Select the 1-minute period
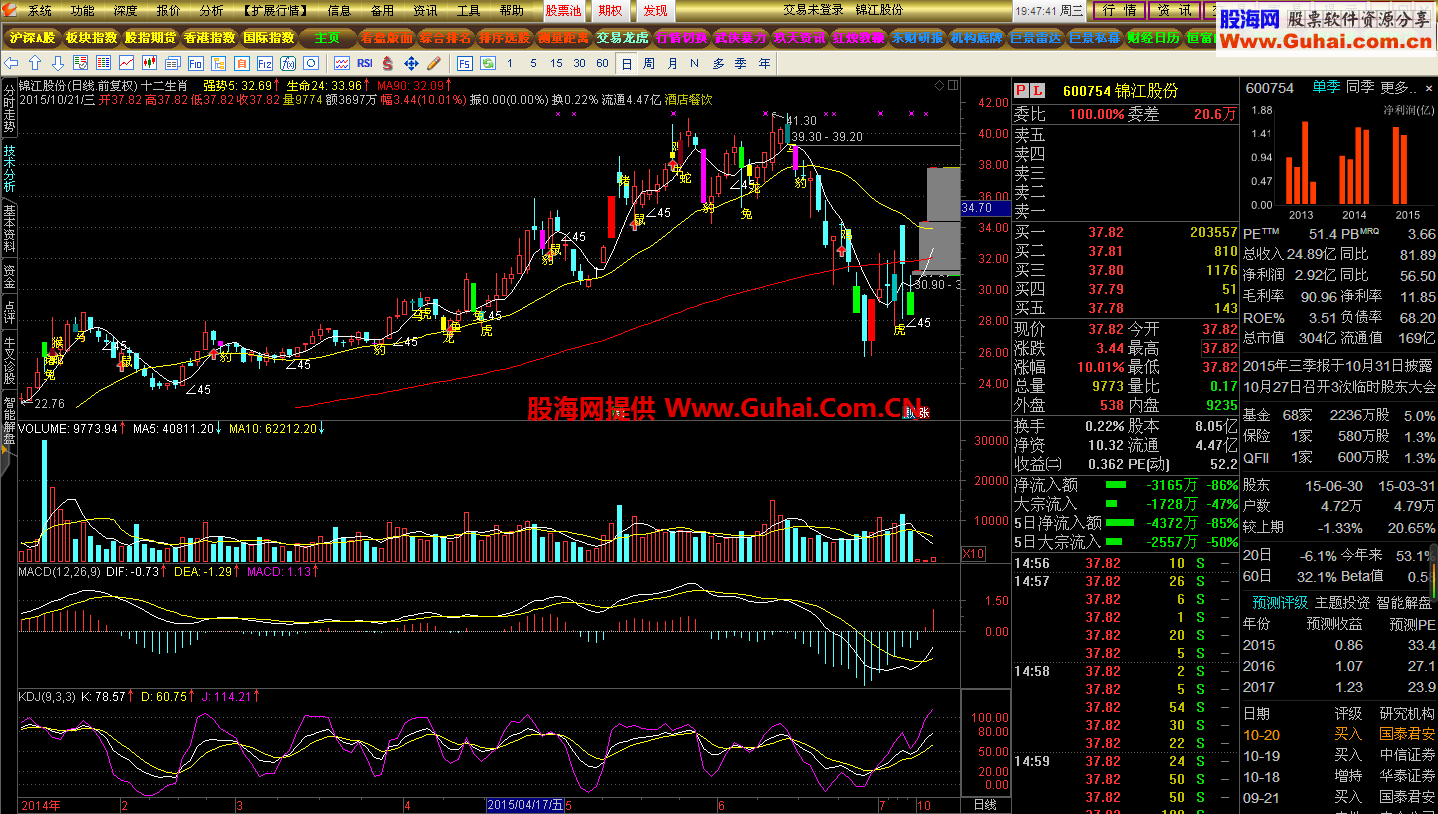 point(509,63)
